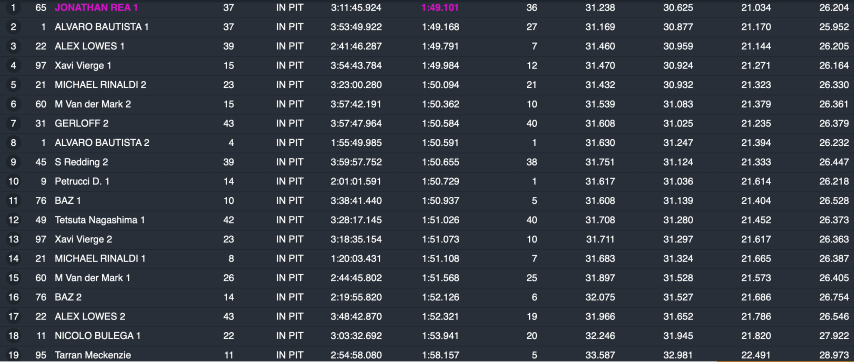Viewport: 854px width, 362px height.
Task: Click rider name ALVARO BAUTISTA 2
Action: [102, 143]
